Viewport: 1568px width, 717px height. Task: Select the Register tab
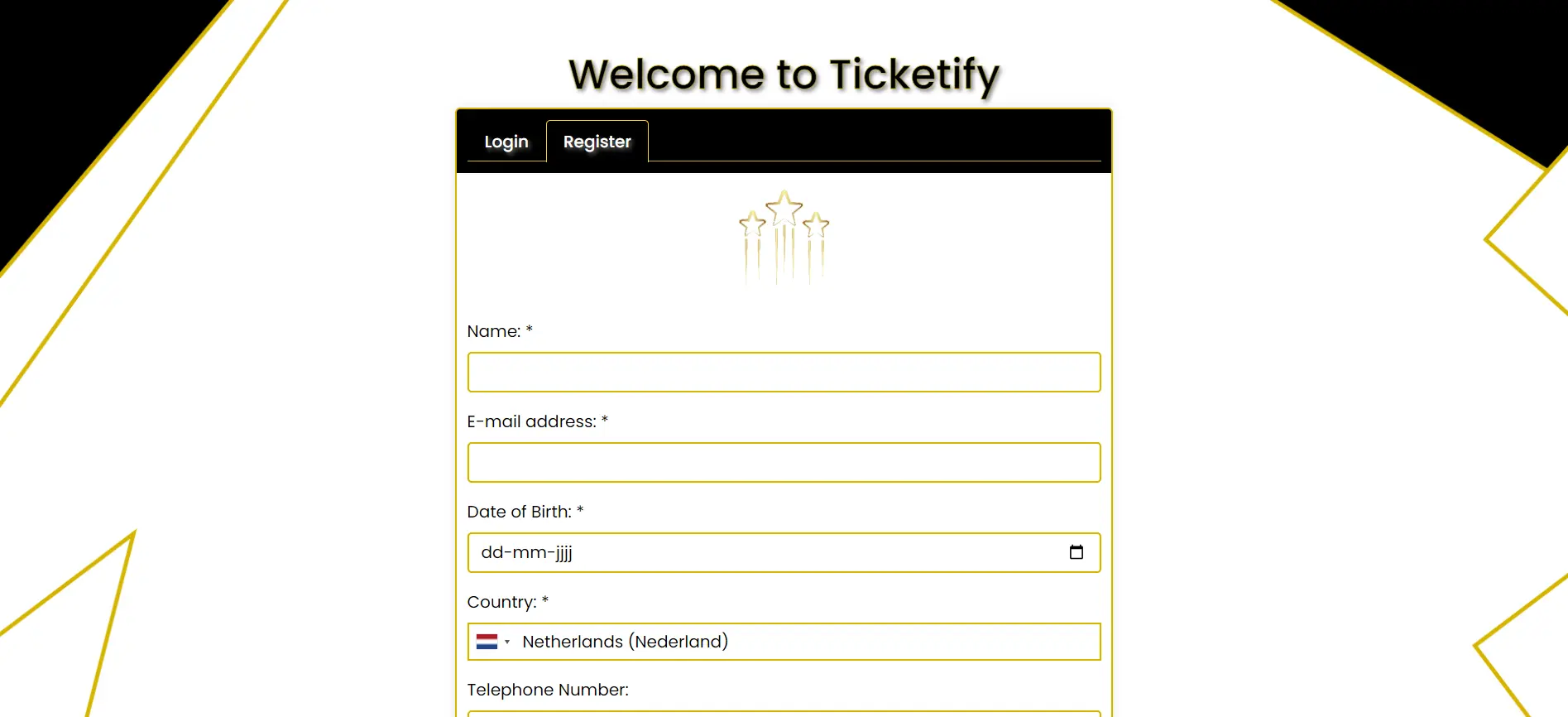[x=597, y=142]
